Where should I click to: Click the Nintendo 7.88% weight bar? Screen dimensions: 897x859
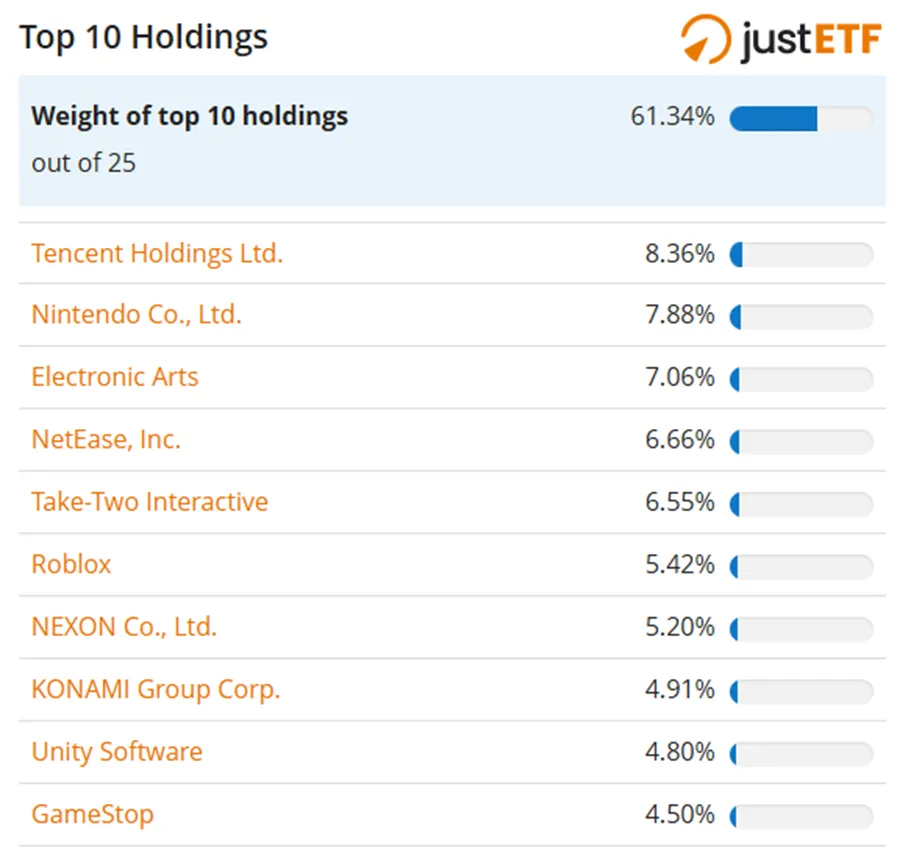(x=801, y=317)
